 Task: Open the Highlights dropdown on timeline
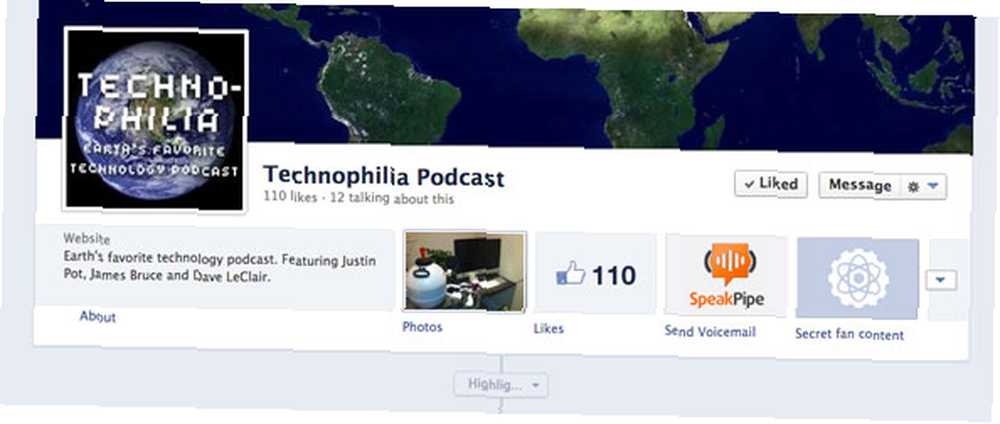[x=501, y=384]
